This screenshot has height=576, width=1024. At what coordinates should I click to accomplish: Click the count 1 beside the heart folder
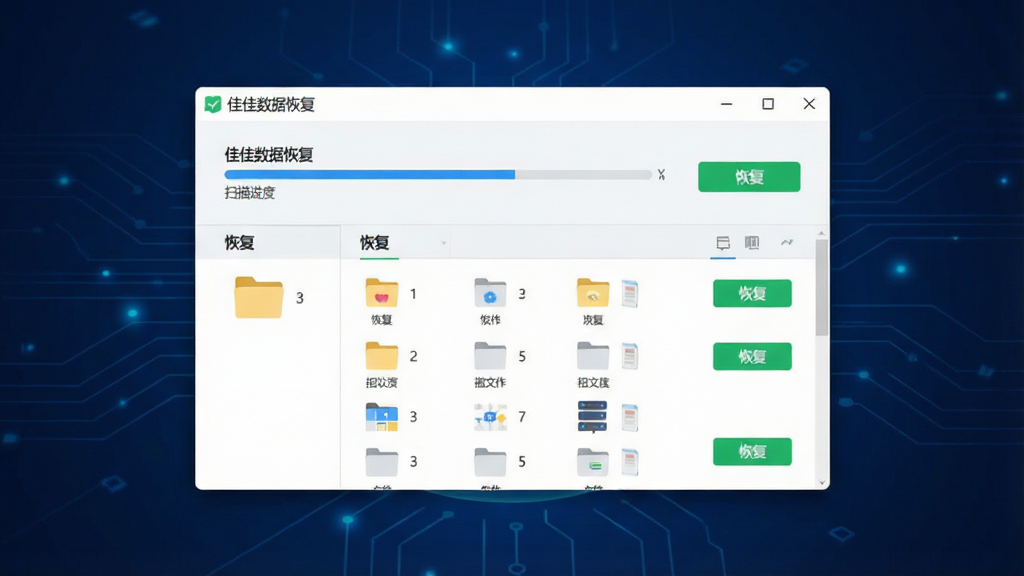(x=413, y=294)
